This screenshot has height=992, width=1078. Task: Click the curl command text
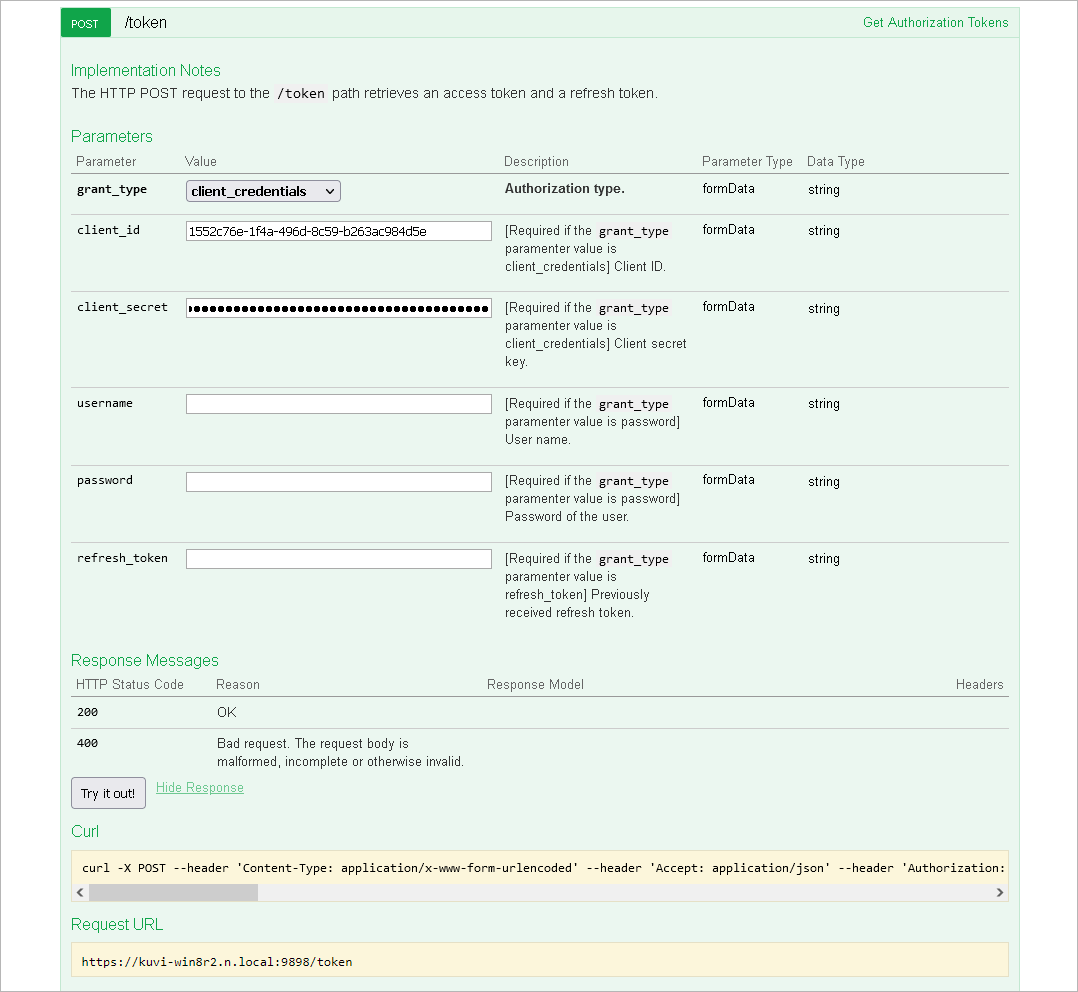click(x=543, y=868)
